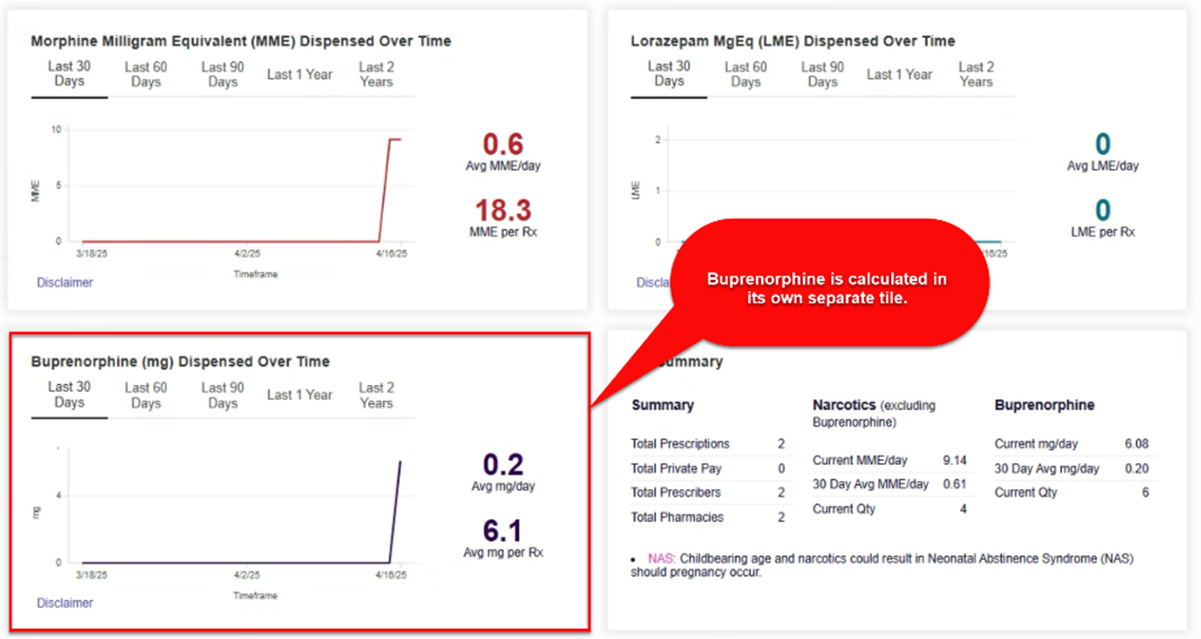The width and height of the screenshot is (1201, 639).
Task: Select Last 60 Days tab in MME tile
Action: (146, 74)
